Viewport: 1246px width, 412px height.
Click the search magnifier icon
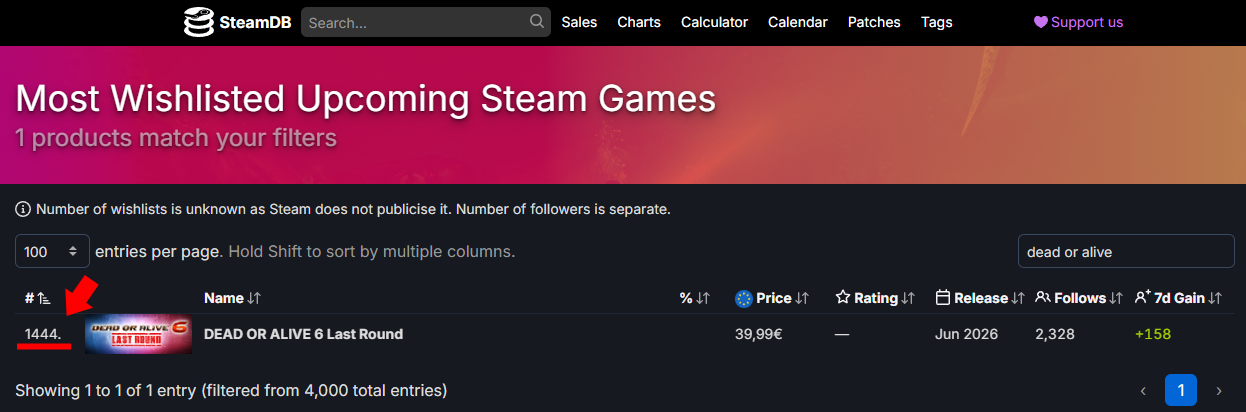point(537,21)
